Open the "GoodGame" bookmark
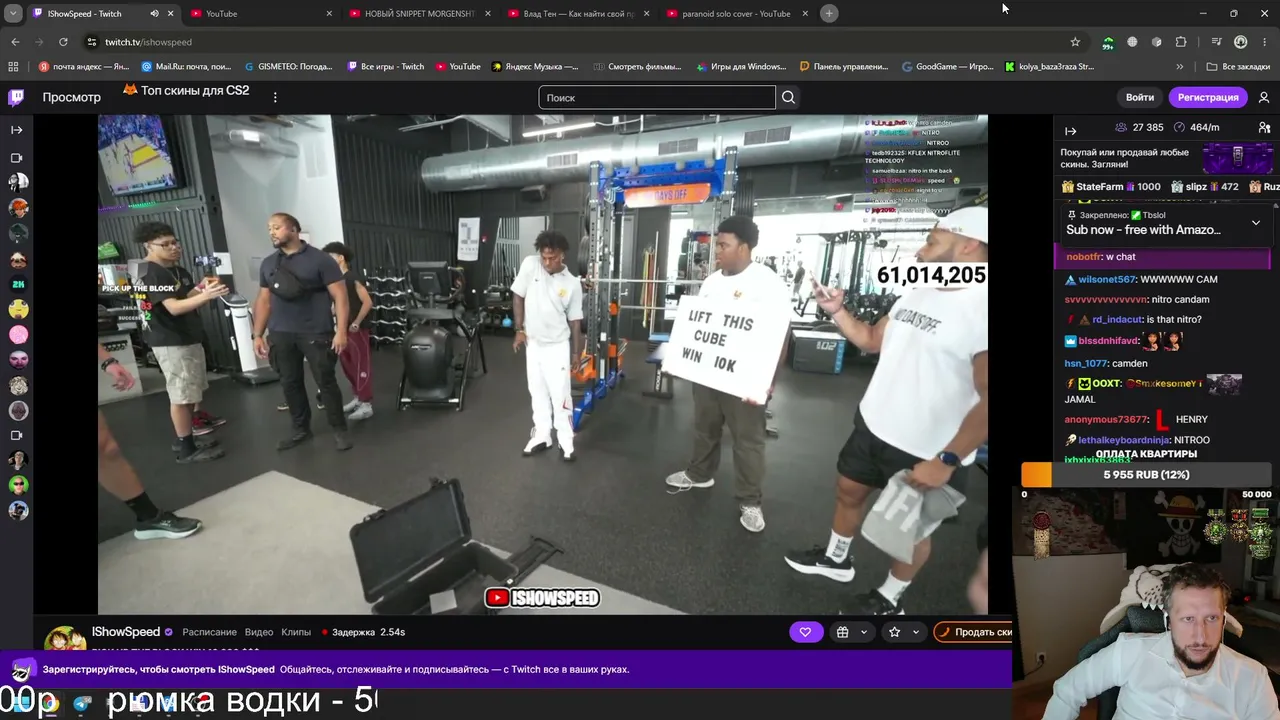This screenshot has height=720, width=1280. [x=948, y=67]
